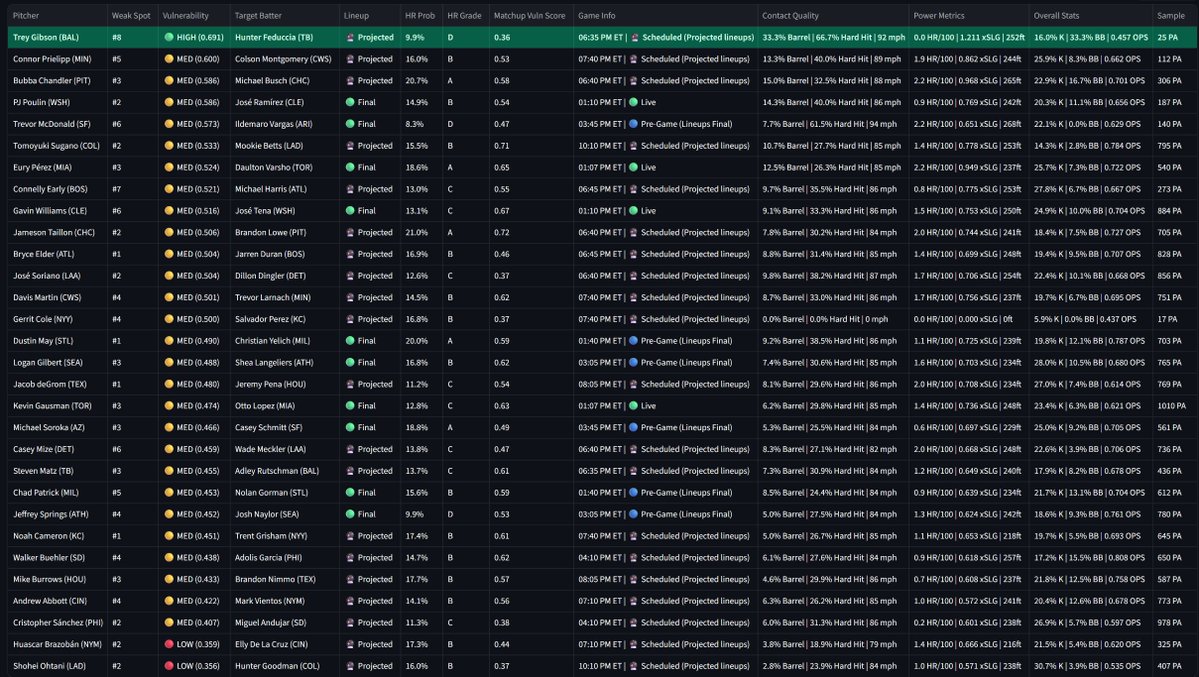1199x677 pixels.
Task: Click the Contact Quality column header
Action: pyautogui.click(x=790, y=15)
